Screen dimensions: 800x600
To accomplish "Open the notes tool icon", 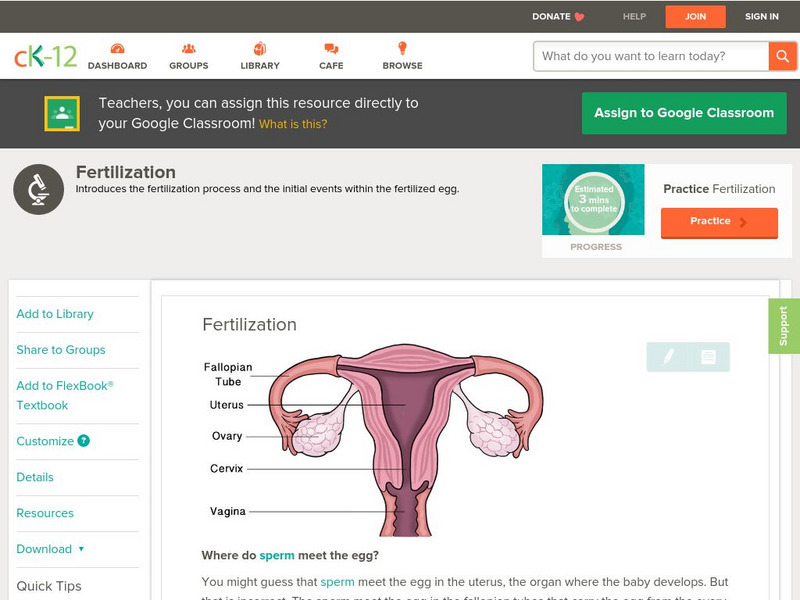I will (708, 357).
